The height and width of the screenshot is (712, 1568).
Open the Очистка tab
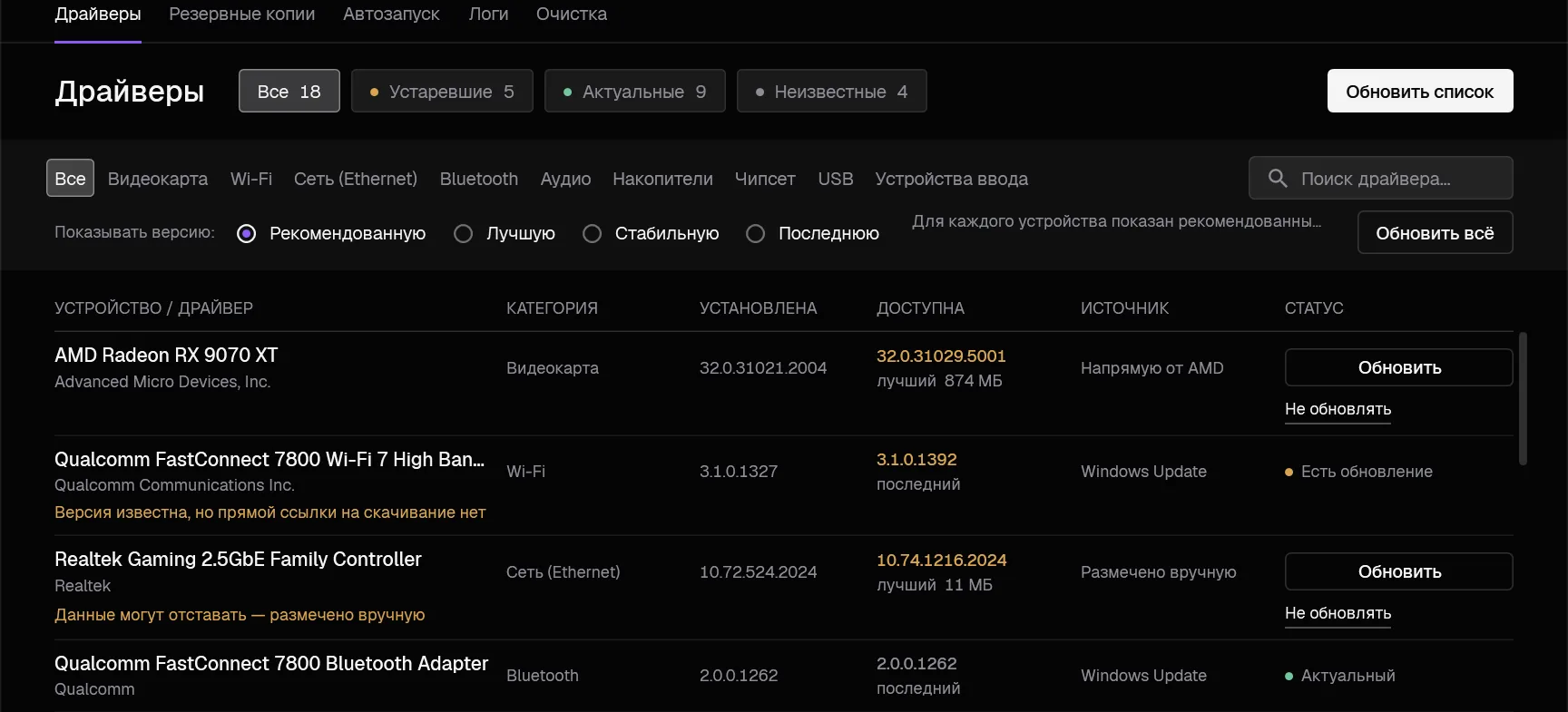click(572, 15)
